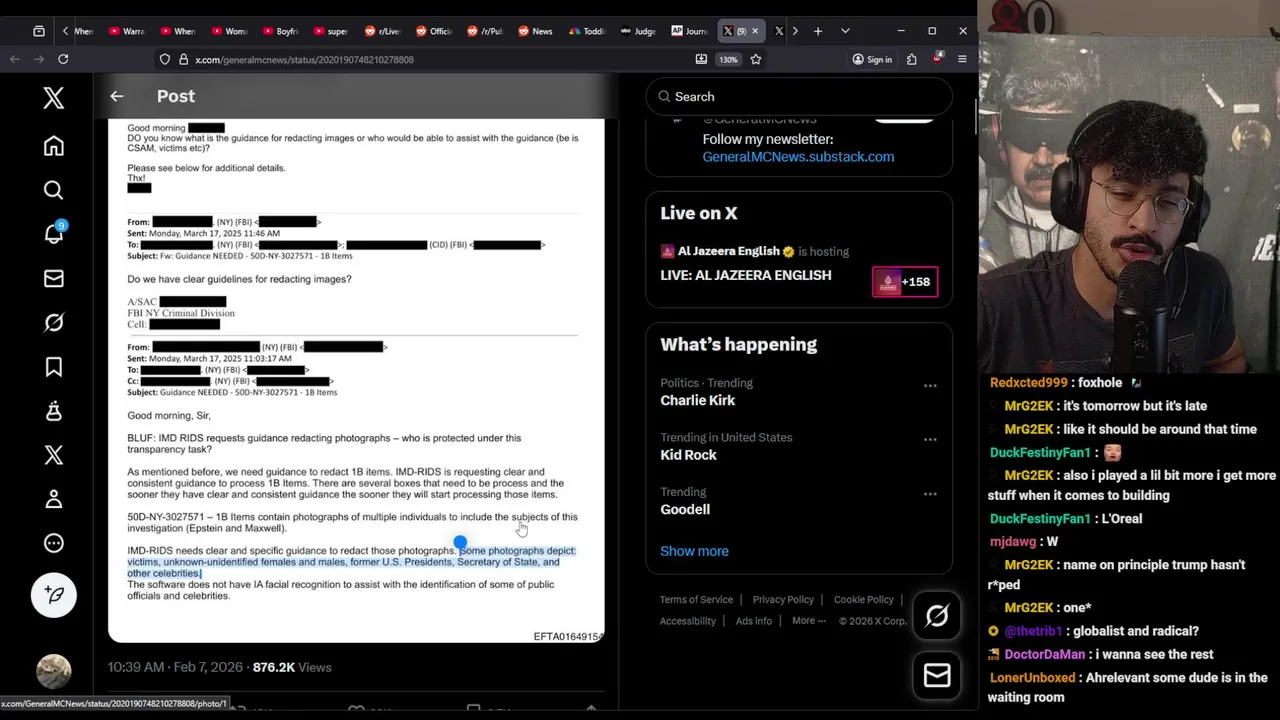This screenshot has width=1280, height=720.
Task: Open options for Charlie Kirk trend
Action: tap(930, 385)
